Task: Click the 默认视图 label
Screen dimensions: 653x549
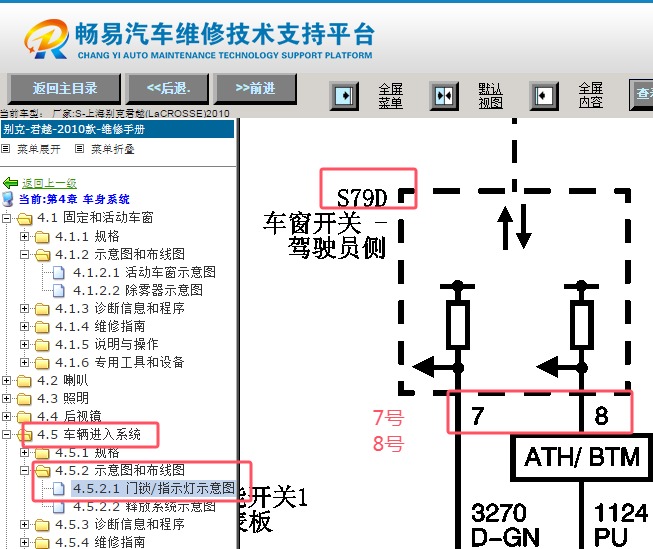Action: (x=491, y=96)
